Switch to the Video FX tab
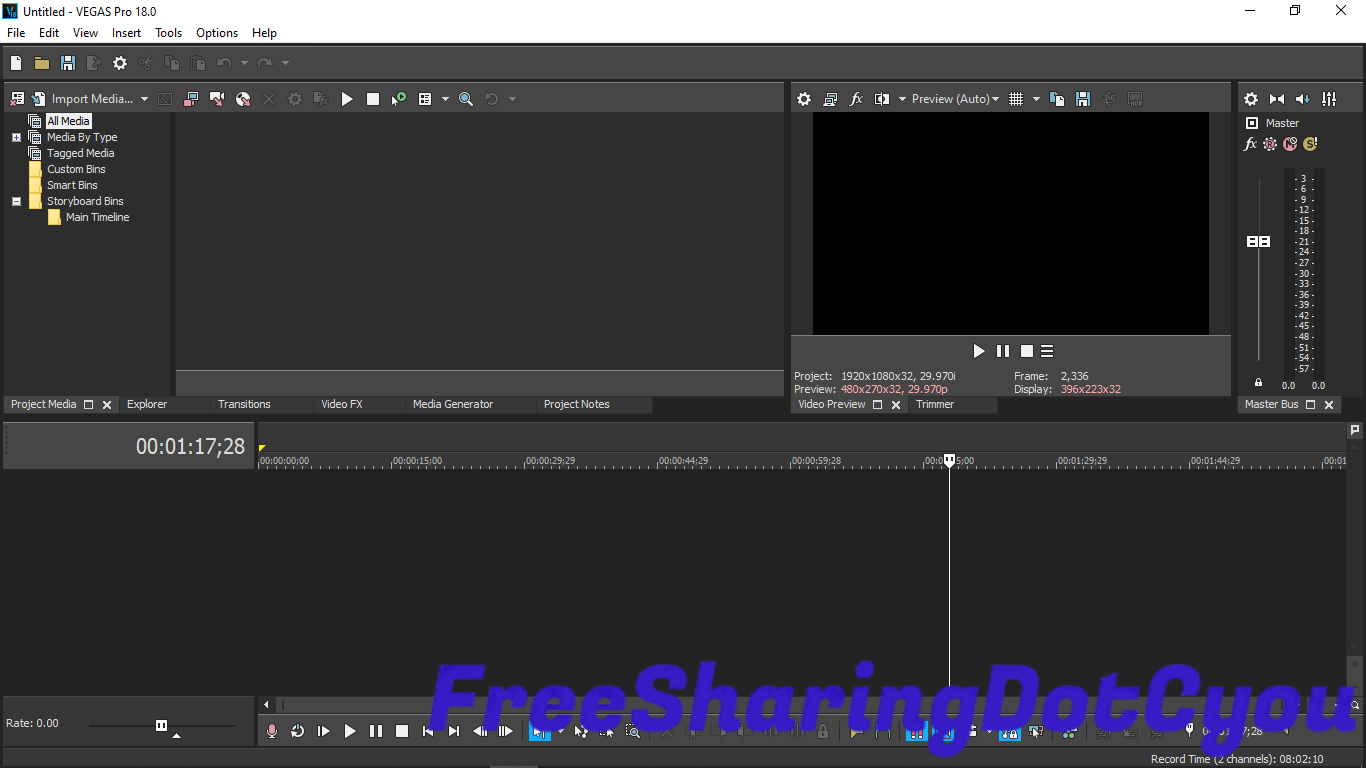 point(341,404)
